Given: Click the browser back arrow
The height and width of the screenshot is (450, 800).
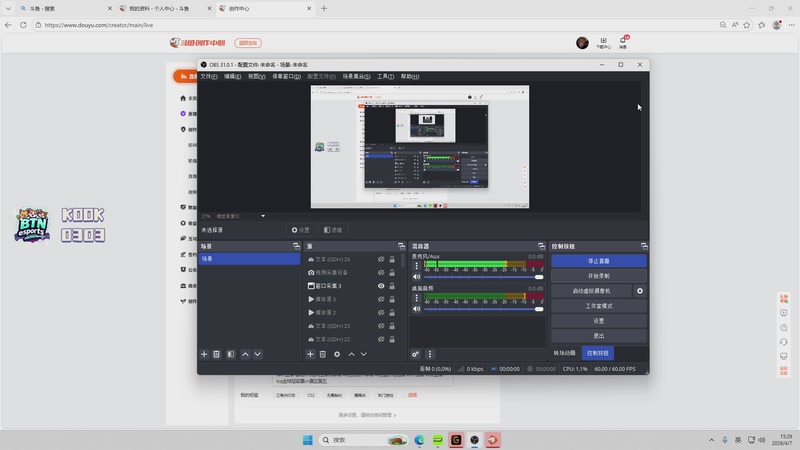Looking at the screenshot, I should point(8,25).
